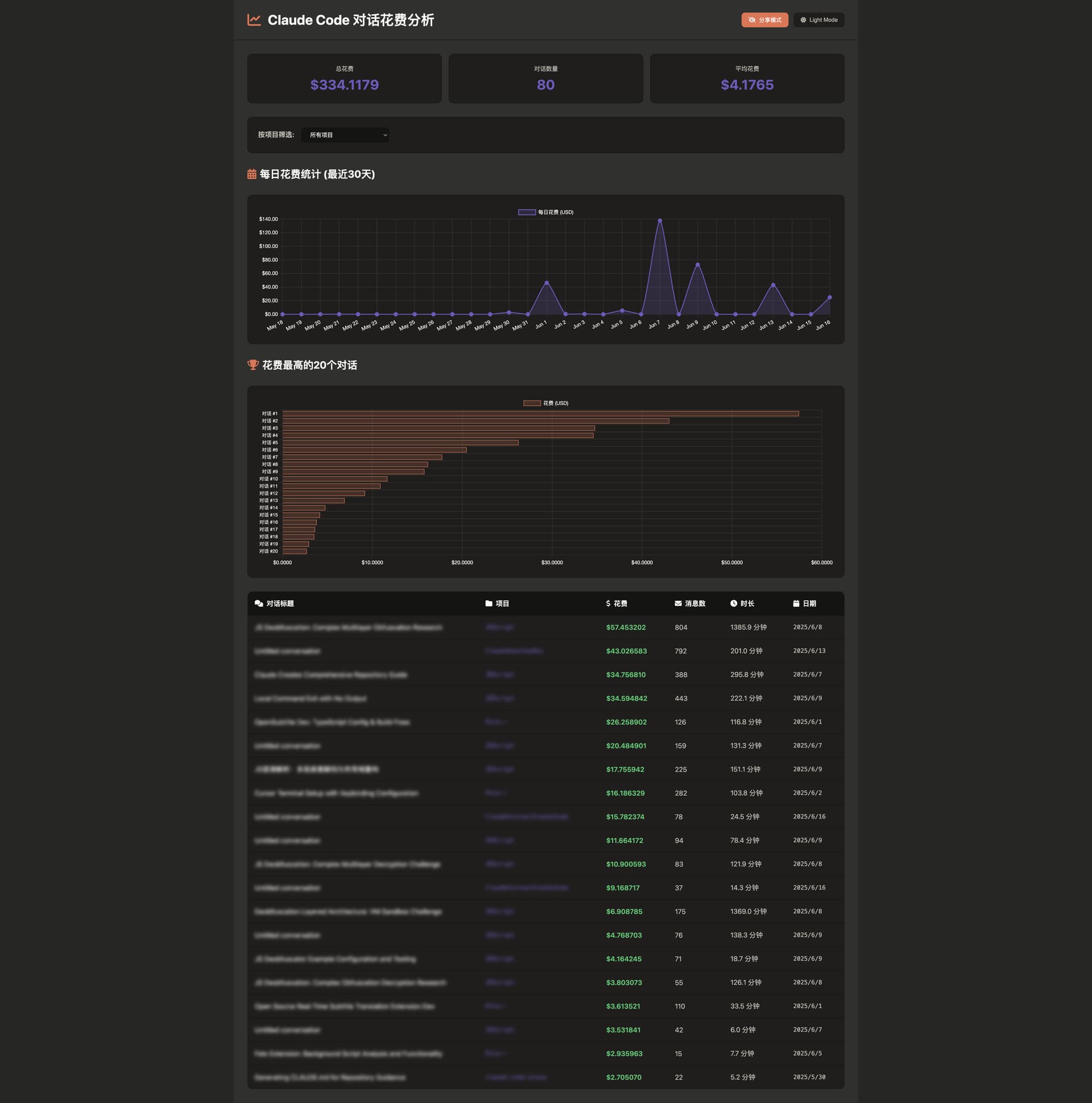Enable share mode with the orange button
Screen dimensions: 1092x1103
tap(764, 20)
